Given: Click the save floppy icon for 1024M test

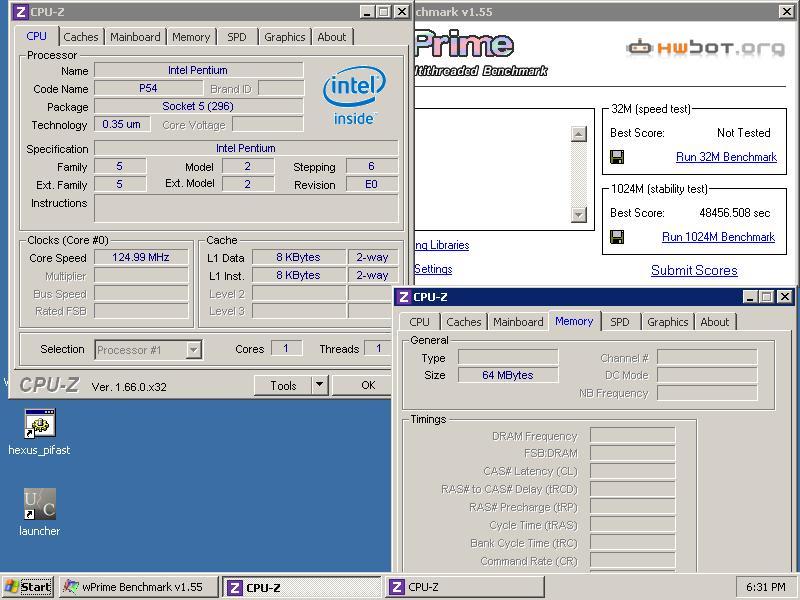Looking at the screenshot, I should tap(617, 237).
